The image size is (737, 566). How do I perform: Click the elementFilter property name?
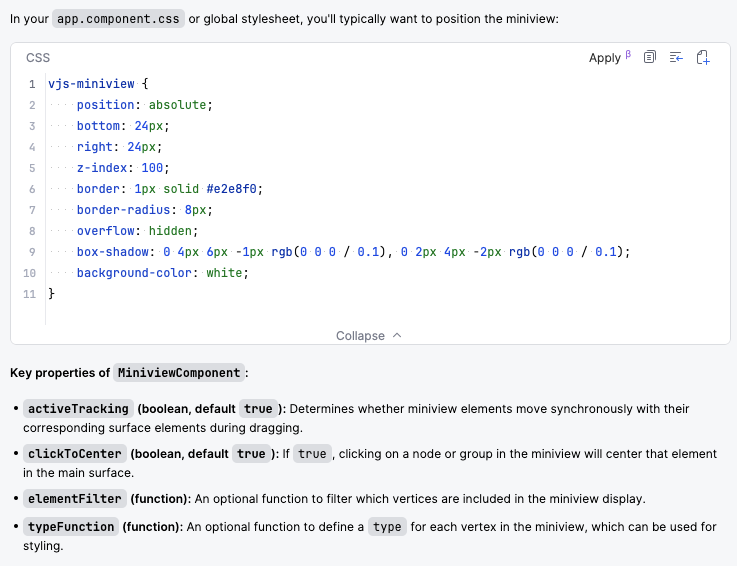(75, 499)
